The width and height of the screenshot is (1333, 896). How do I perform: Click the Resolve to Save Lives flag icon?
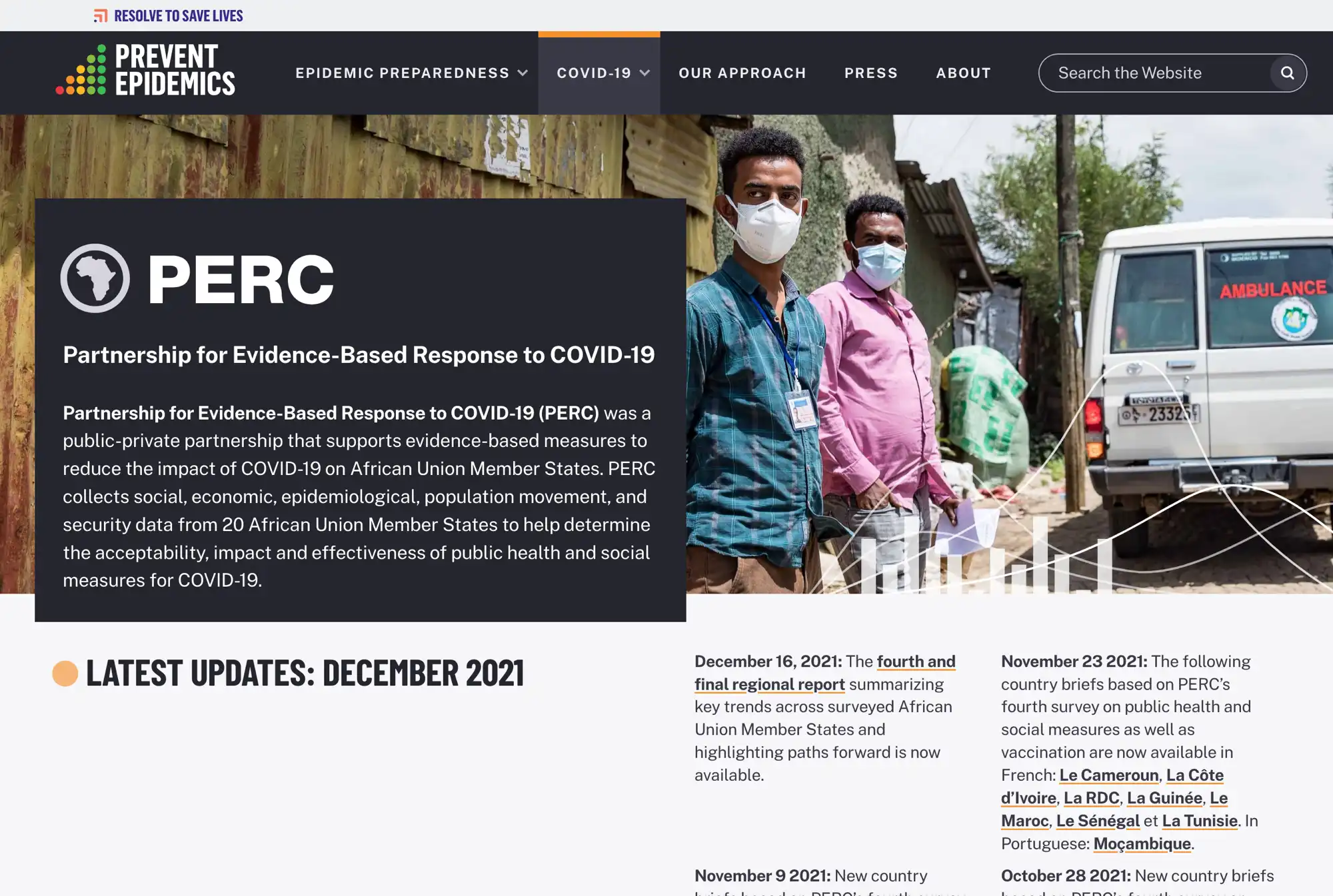point(101,15)
